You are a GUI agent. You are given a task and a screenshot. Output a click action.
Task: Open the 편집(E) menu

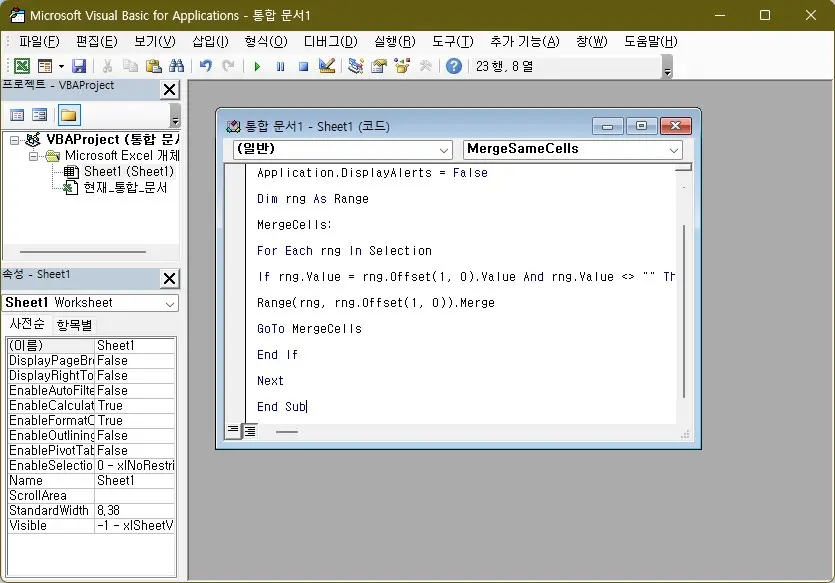tap(96, 42)
